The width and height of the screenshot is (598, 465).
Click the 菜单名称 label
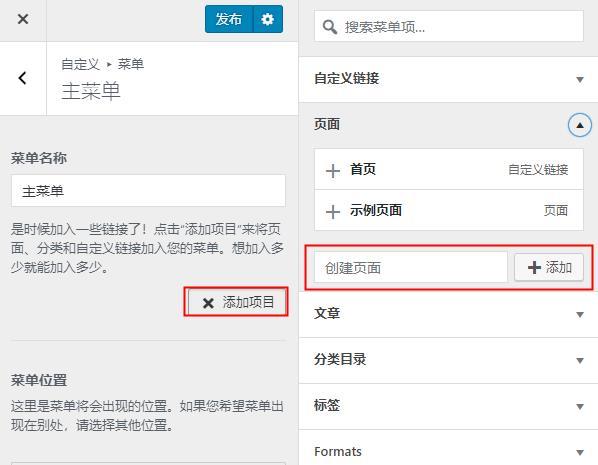(x=39, y=158)
